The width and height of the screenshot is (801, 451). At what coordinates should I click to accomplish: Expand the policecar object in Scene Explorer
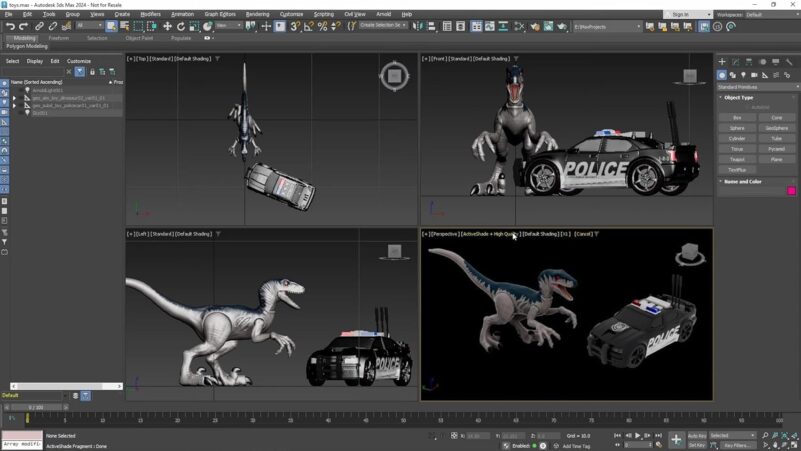pyautogui.click(x=14, y=105)
